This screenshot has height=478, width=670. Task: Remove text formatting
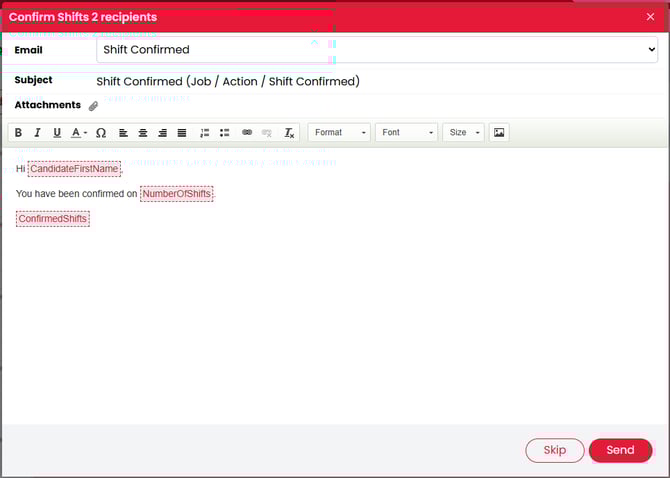[289, 133]
